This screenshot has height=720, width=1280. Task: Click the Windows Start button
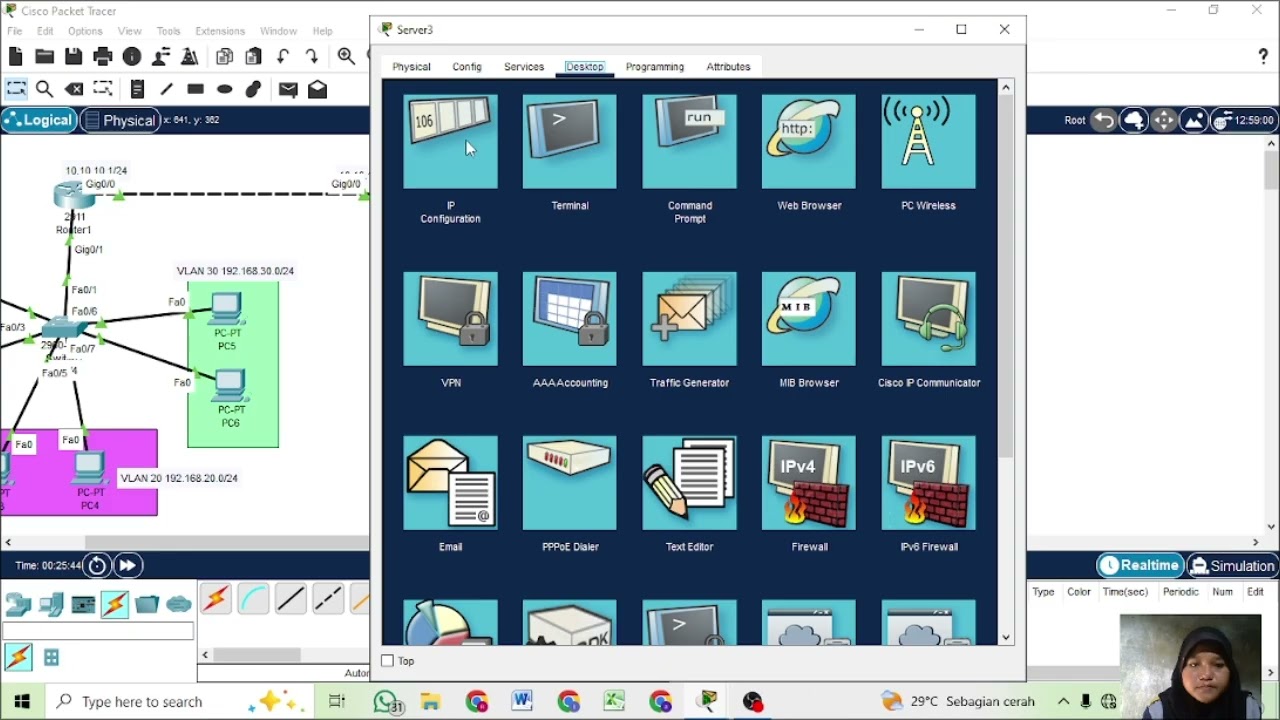(22, 701)
